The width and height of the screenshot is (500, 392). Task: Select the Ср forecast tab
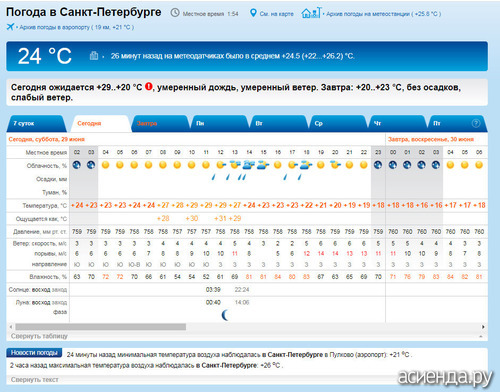(318, 123)
